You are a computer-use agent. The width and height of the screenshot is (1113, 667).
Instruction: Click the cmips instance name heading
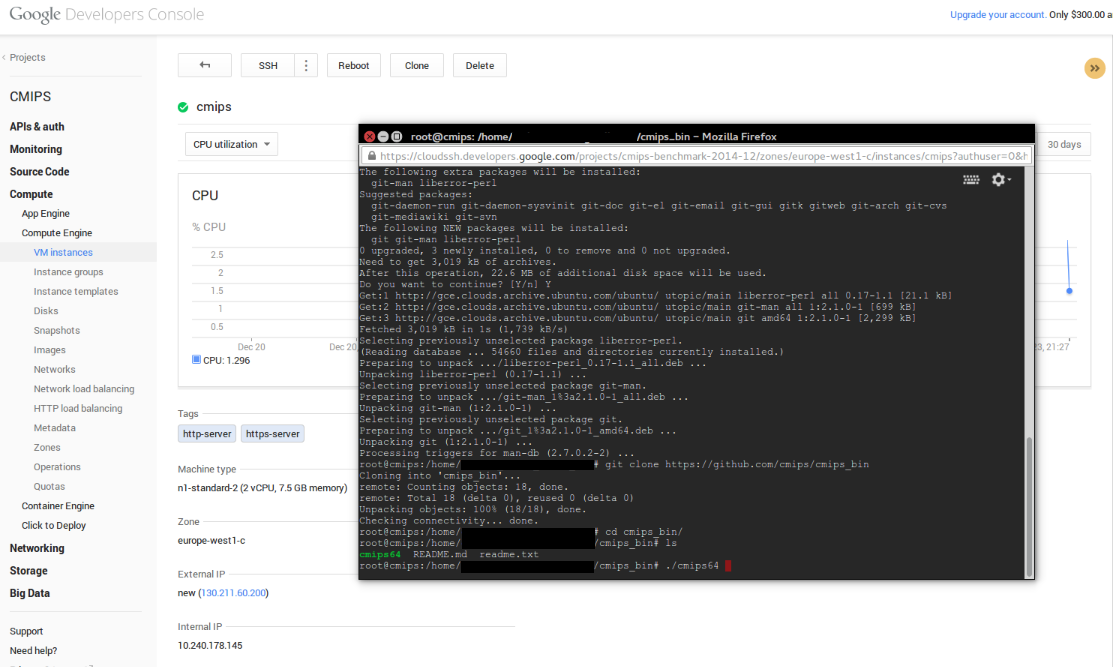[214, 107]
